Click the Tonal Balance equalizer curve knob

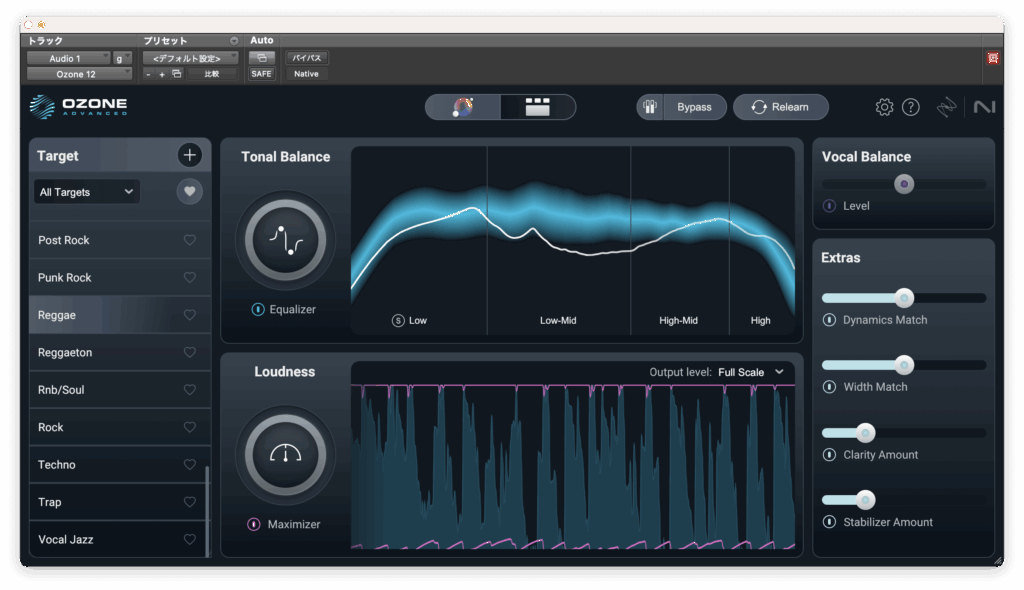tap(285, 239)
